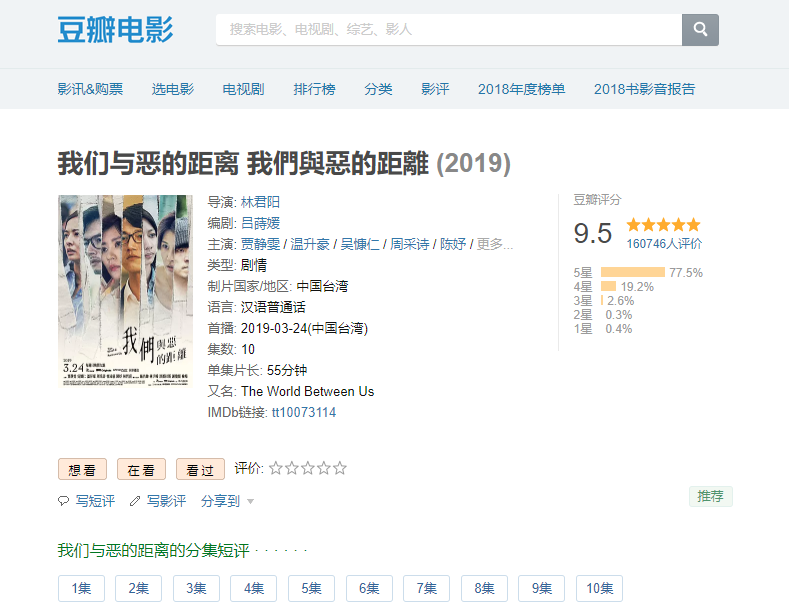Click the speech bubble icon beside 写短评

tap(63, 501)
